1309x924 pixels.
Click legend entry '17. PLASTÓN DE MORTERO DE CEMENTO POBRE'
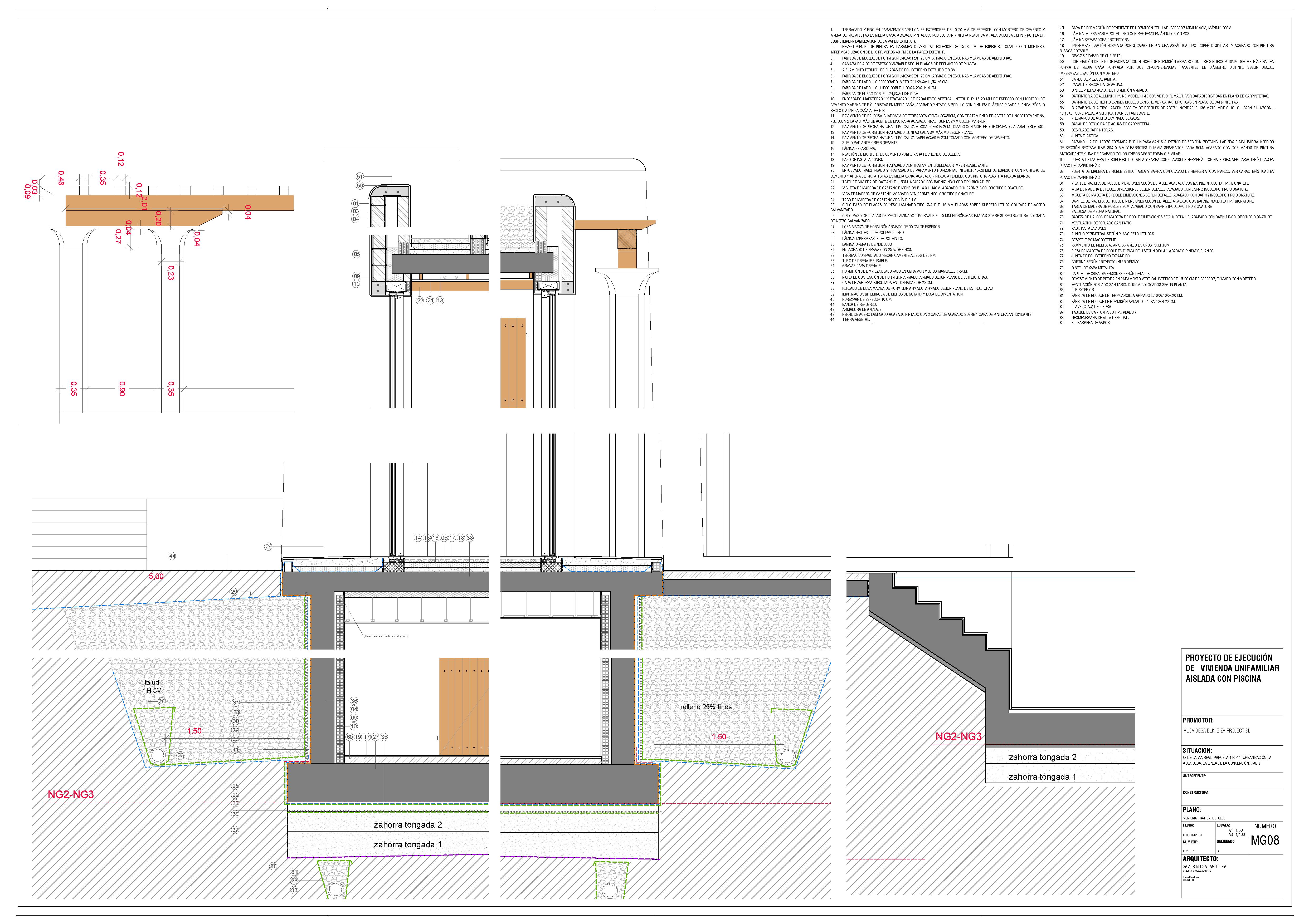point(896,154)
